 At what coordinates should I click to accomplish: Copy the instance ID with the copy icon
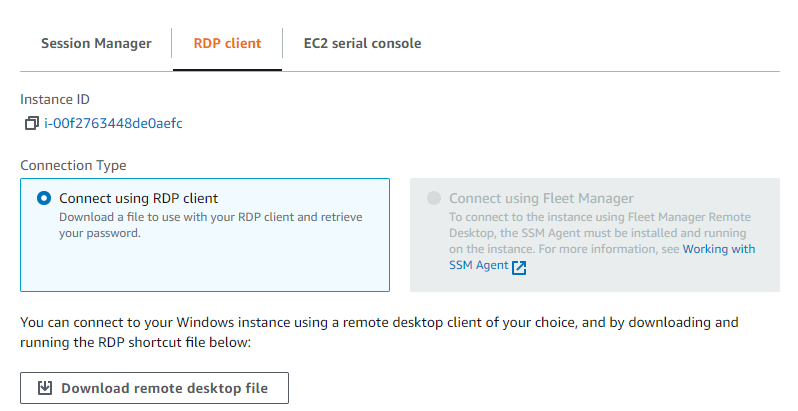[x=31, y=124]
